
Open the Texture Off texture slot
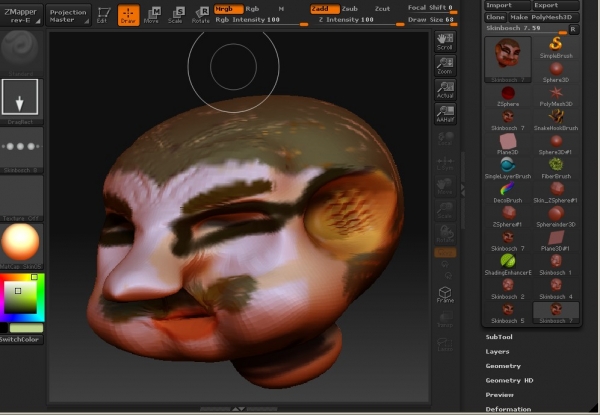21,199
